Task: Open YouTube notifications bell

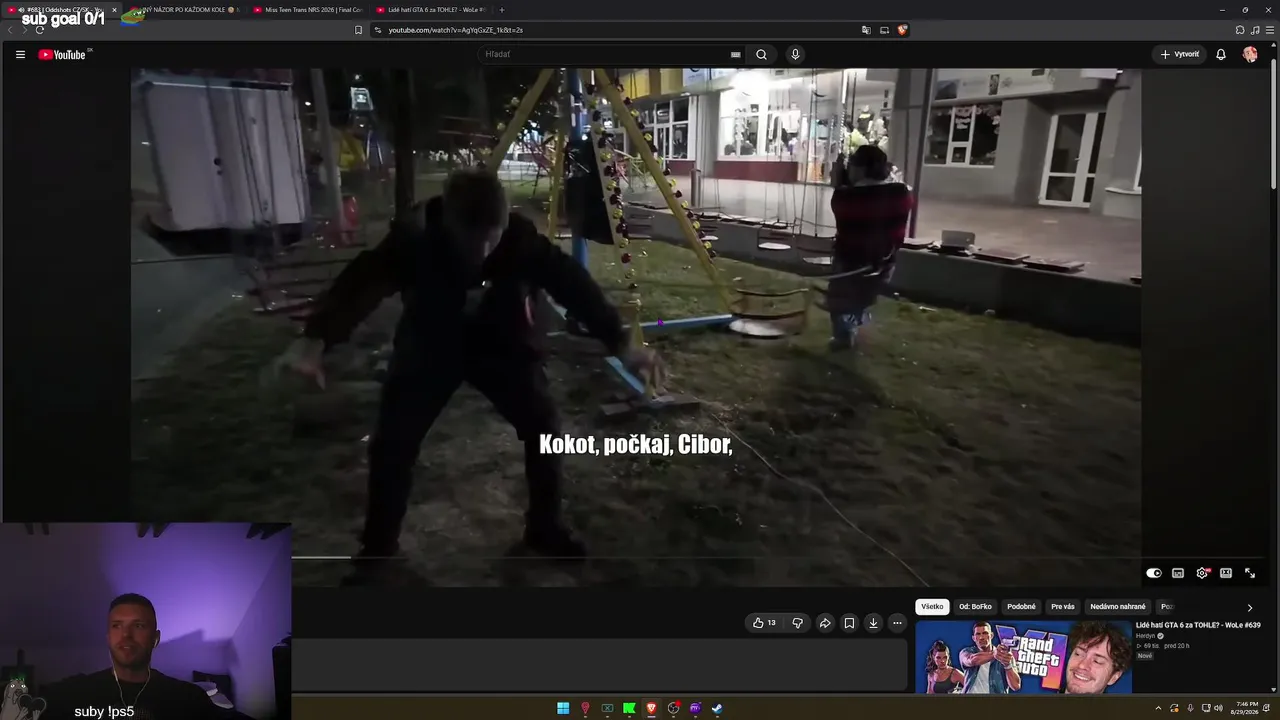Action: (1221, 55)
